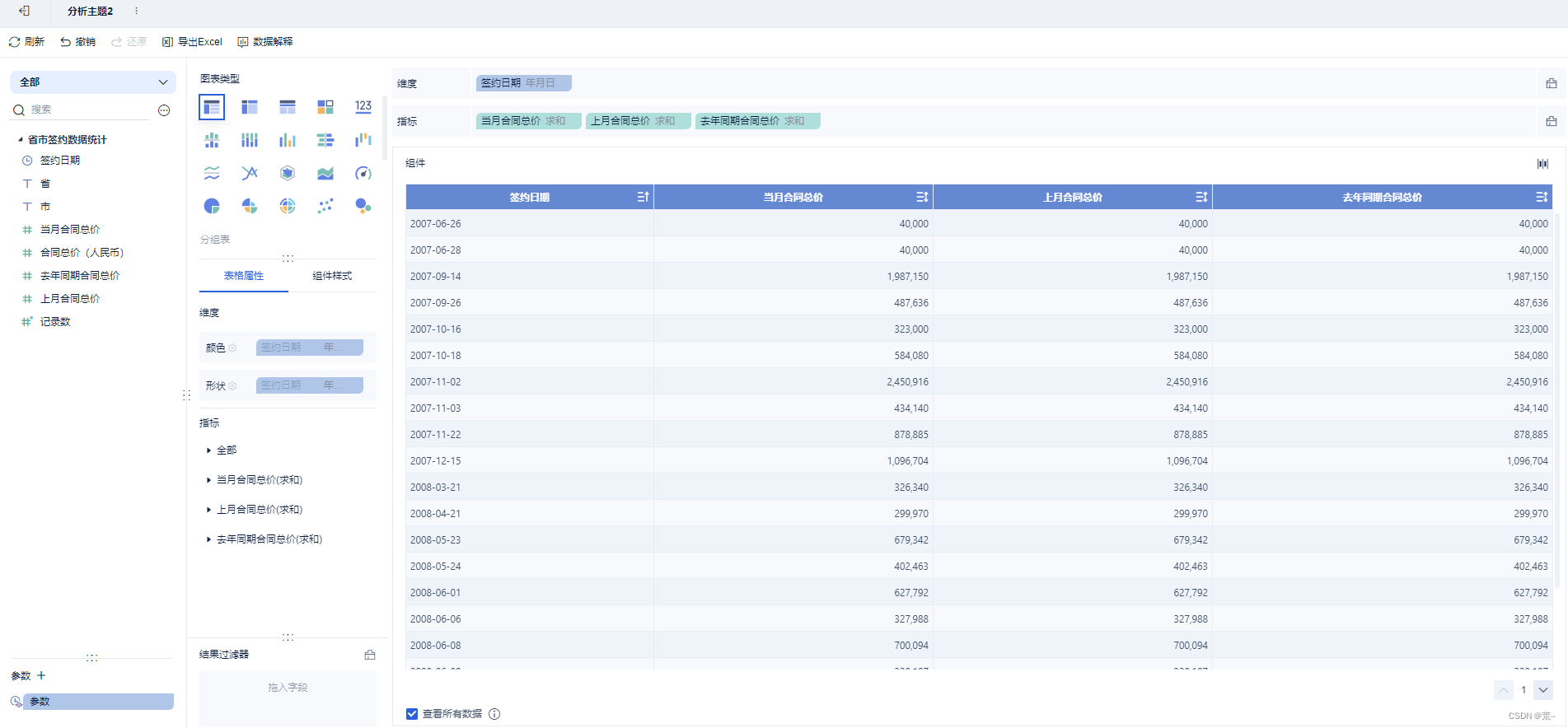The image size is (1568, 728).
Task: Click 导出Excel export button
Action: (192, 42)
